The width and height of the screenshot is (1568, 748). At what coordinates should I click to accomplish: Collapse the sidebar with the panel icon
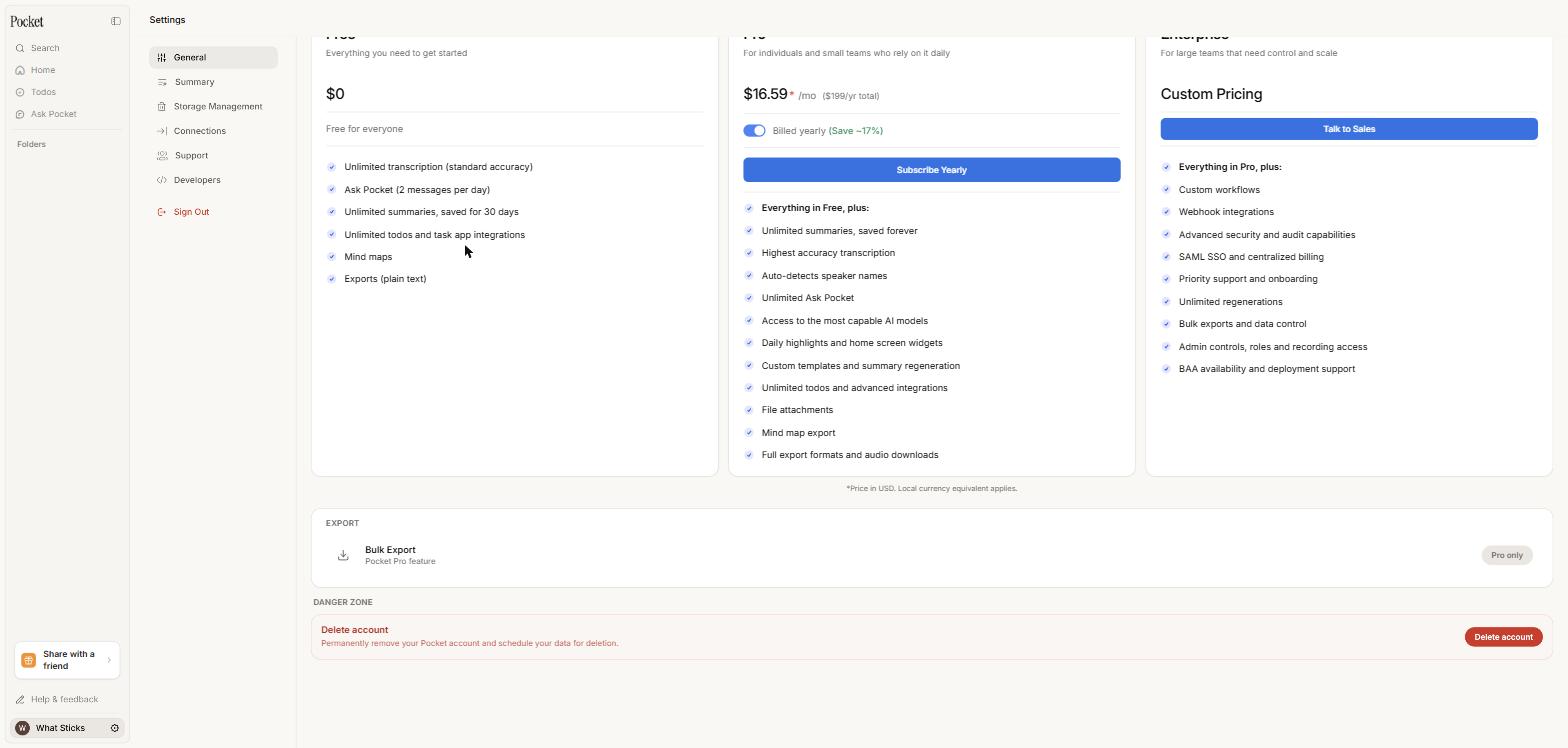click(116, 21)
